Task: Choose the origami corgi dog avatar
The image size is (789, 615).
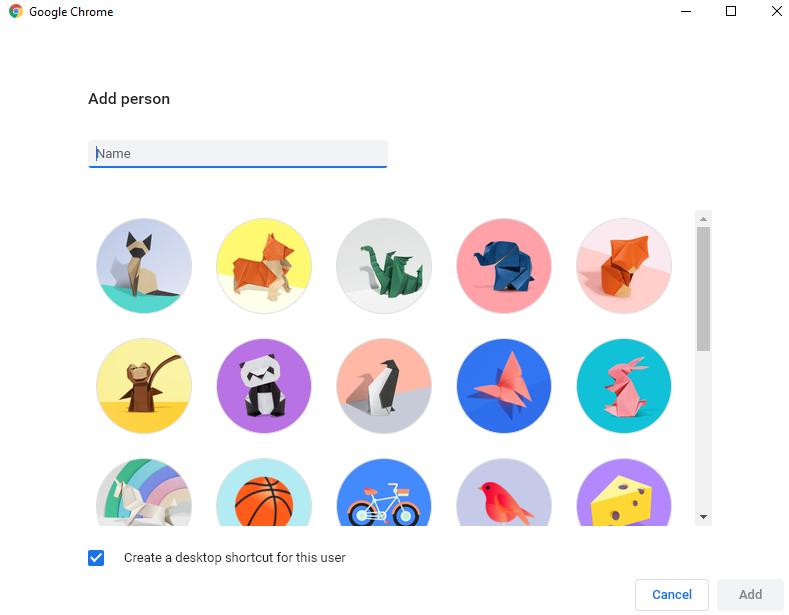Action: pyautogui.click(x=264, y=266)
